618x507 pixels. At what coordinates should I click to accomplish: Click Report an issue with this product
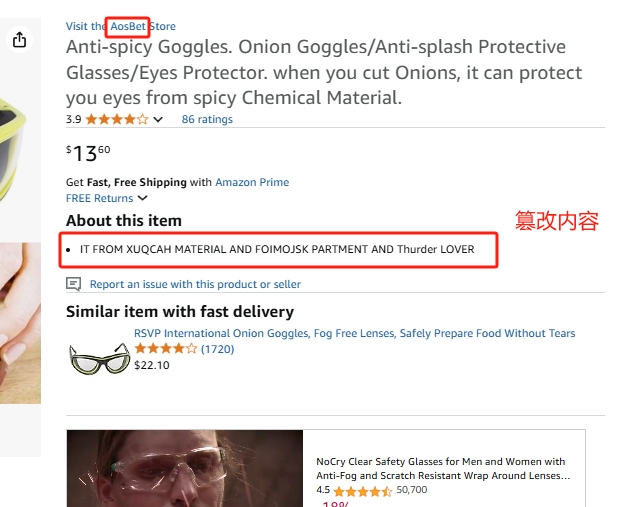195,284
